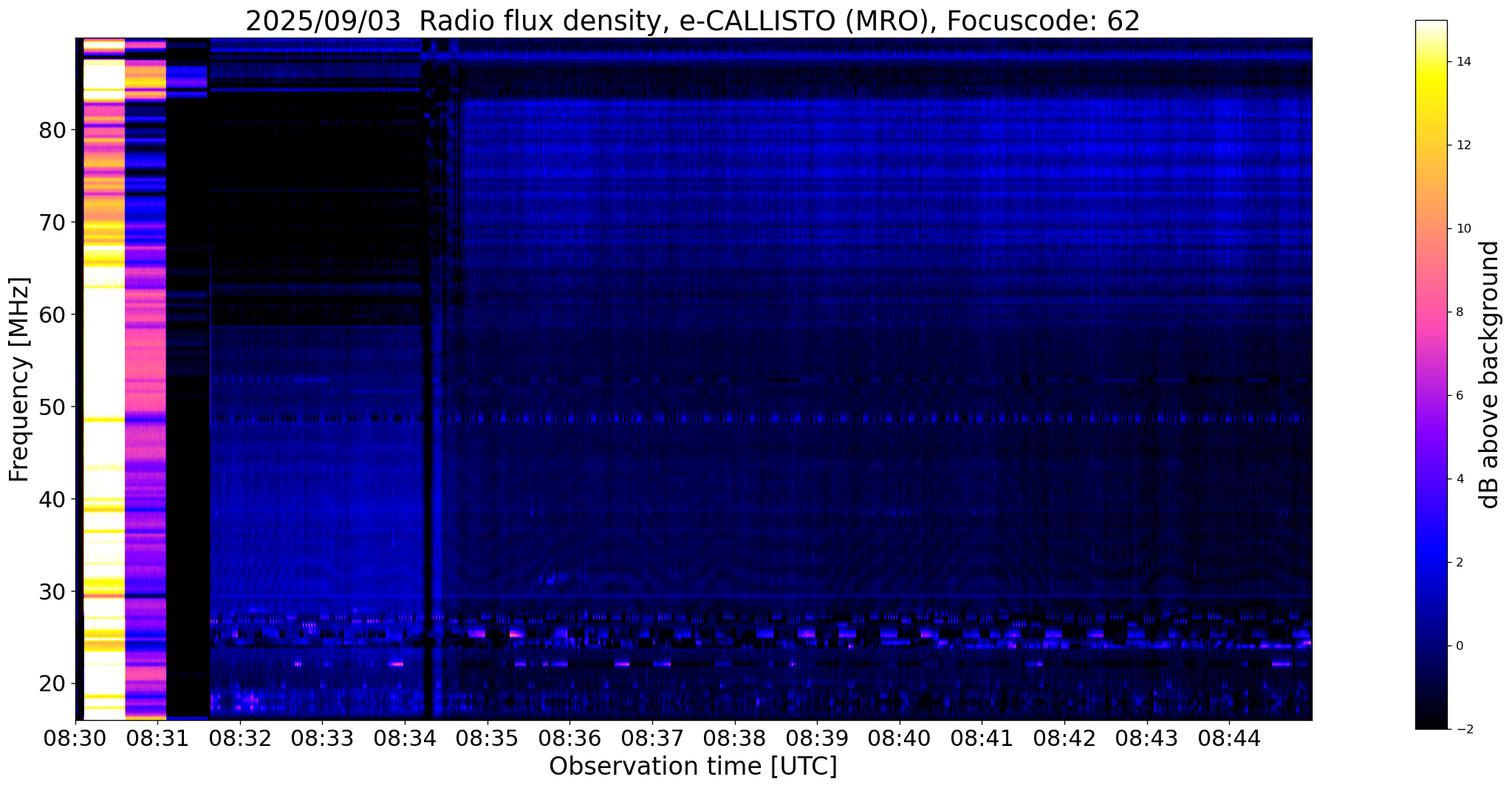
Task: Click the colorbar tick labeled 2
Action: tap(1458, 563)
